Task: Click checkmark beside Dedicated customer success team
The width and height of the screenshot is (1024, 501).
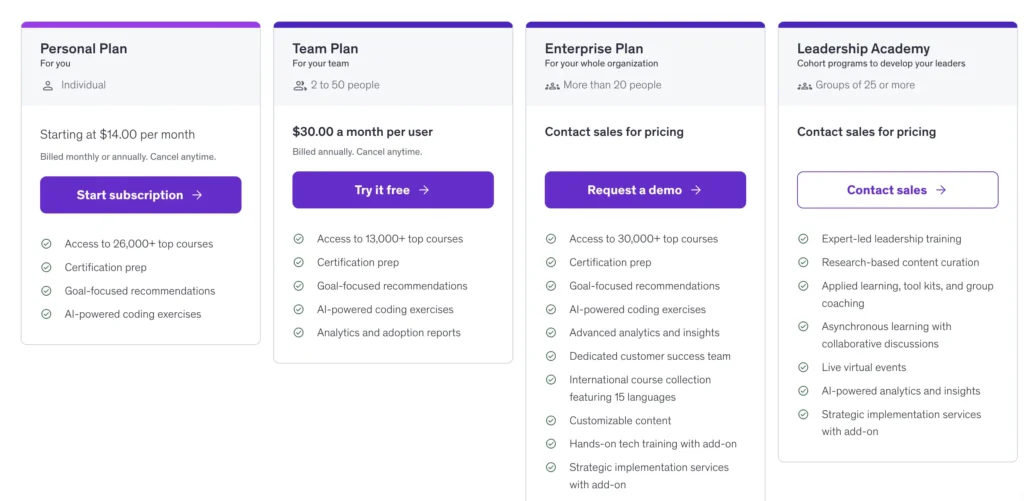Action: click(551, 356)
